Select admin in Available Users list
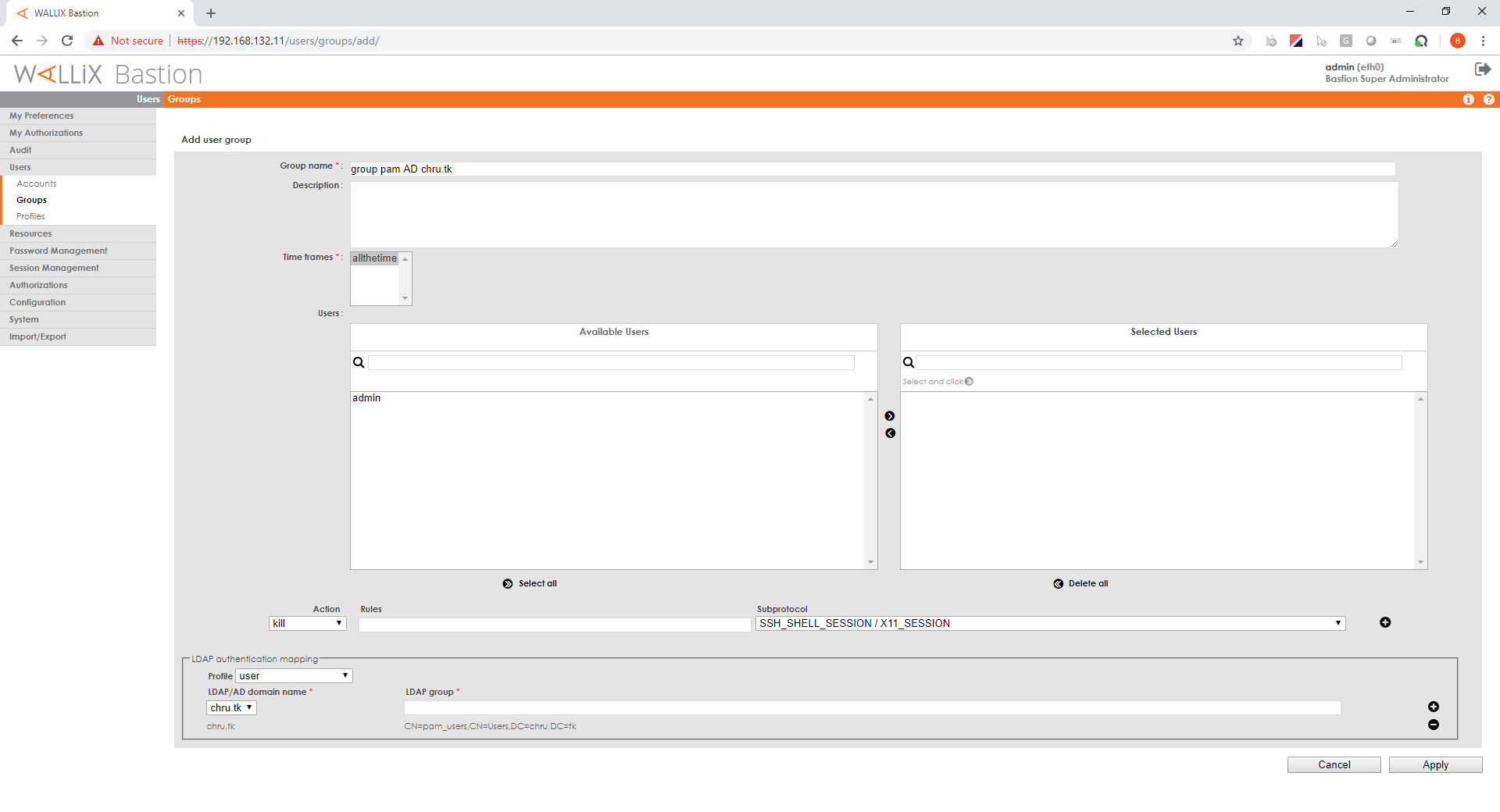Image resolution: width=1500 pixels, height=812 pixels. pyautogui.click(x=366, y=398)
